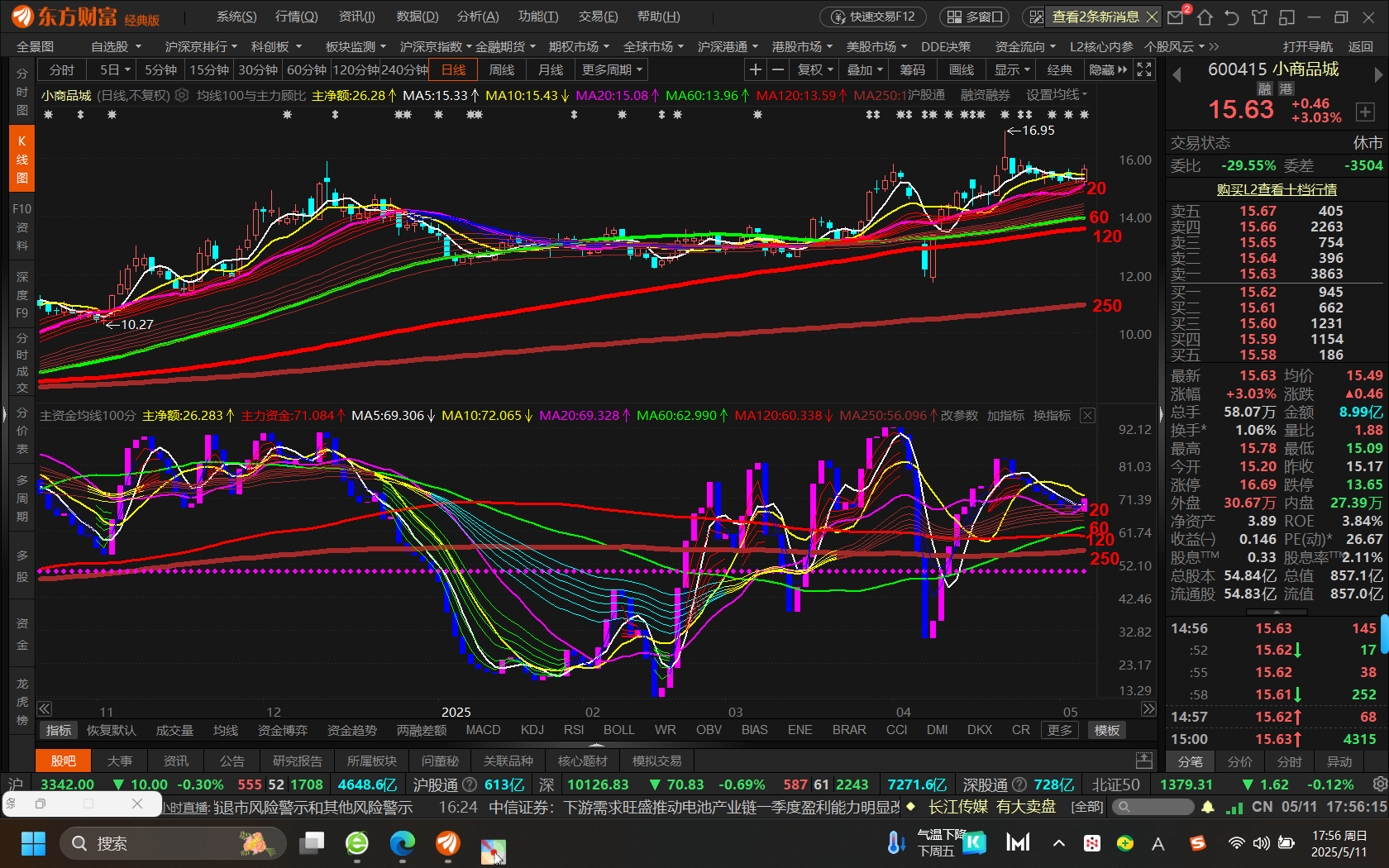Open the 设置均线 dropdown

tap(1057, 95)
